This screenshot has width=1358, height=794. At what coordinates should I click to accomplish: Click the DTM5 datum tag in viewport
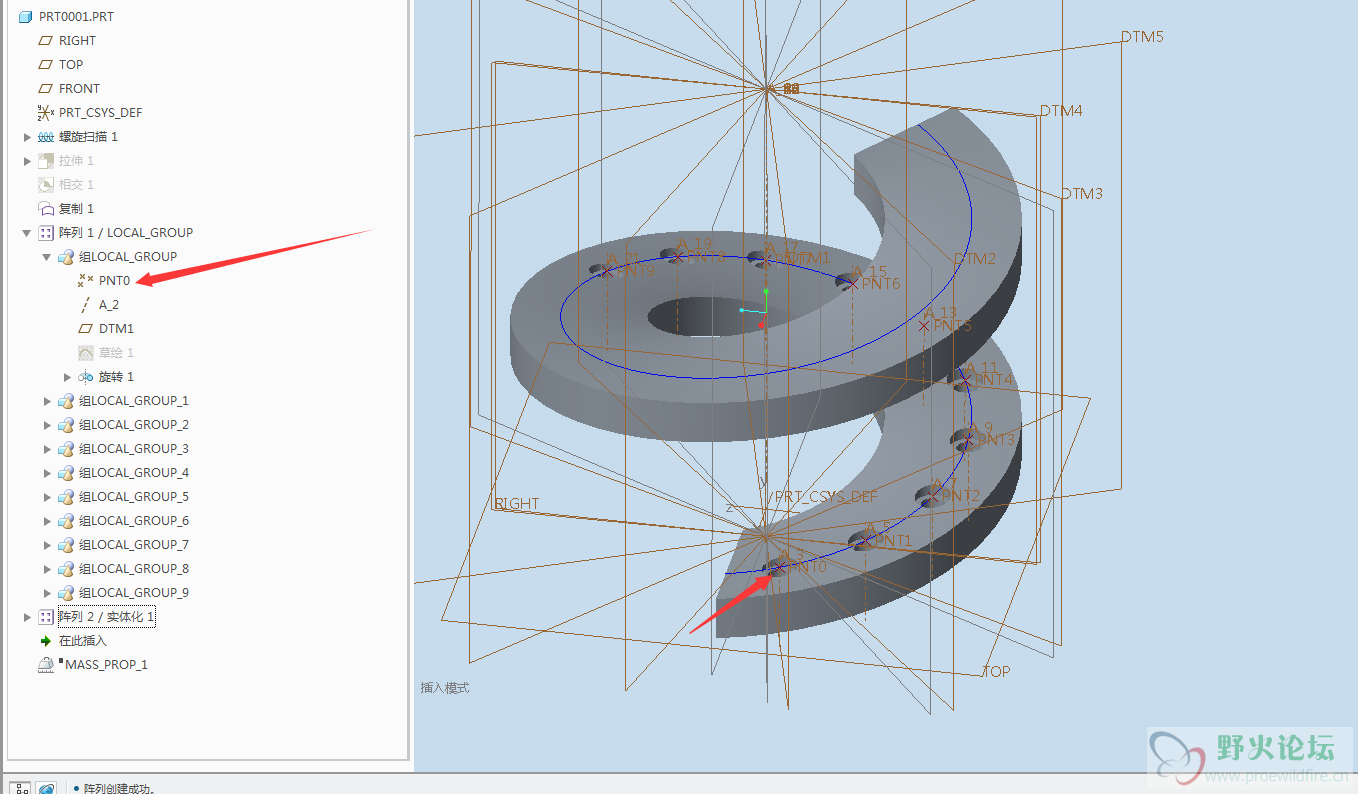(x=1142, y=37)
